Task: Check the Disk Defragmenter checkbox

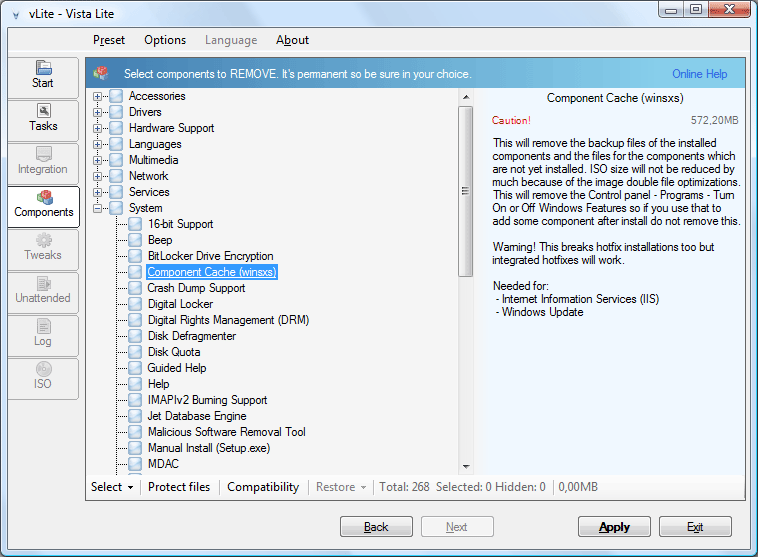Action: pyautogui.click(x=135, y=336)
